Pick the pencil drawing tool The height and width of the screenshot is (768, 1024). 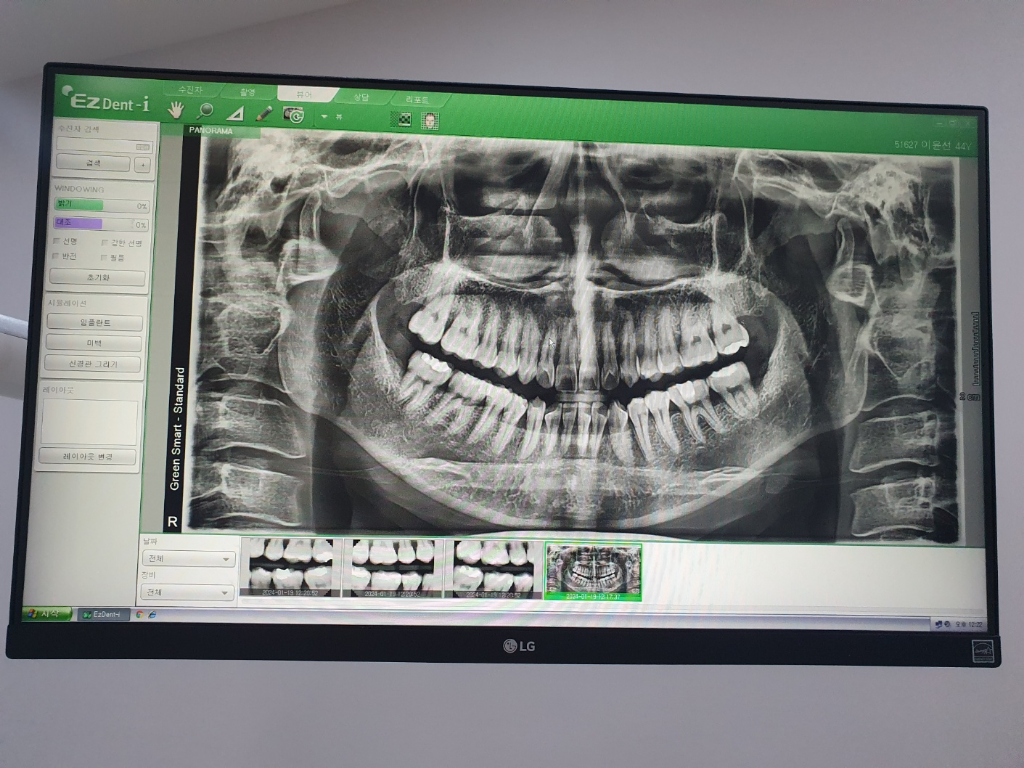point(264,114)
